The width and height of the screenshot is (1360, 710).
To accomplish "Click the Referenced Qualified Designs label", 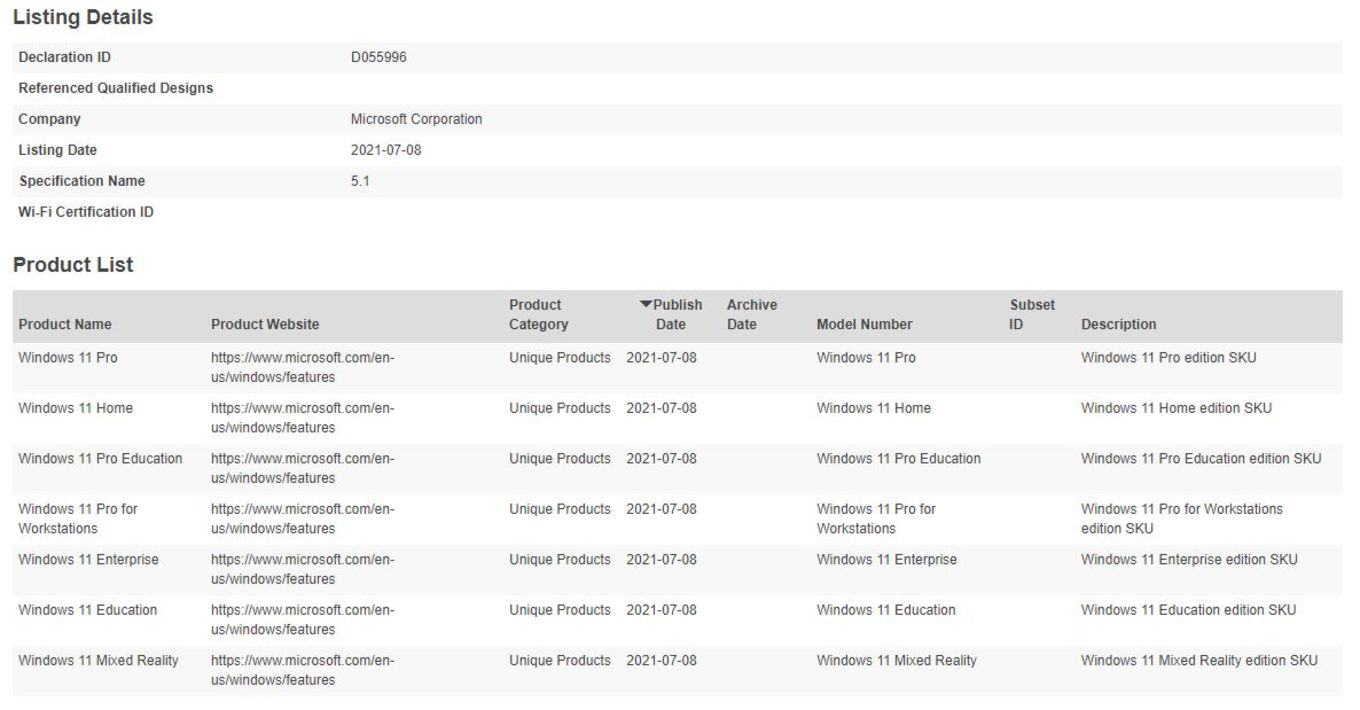I will click(x=116, y=88).
